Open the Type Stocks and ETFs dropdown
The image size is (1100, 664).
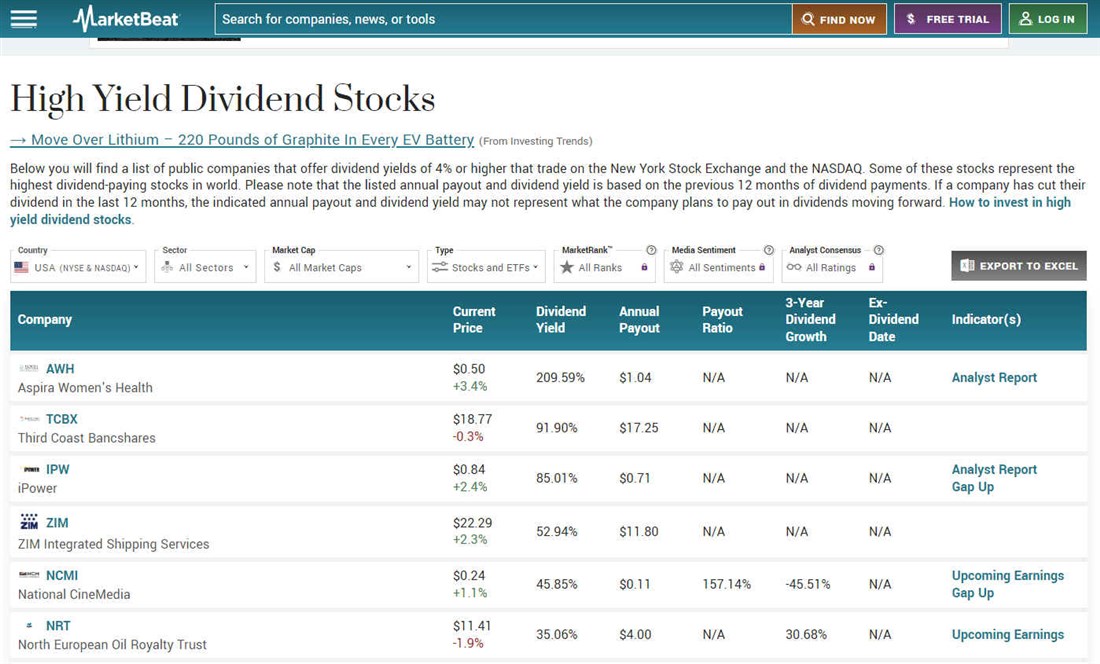485,267
